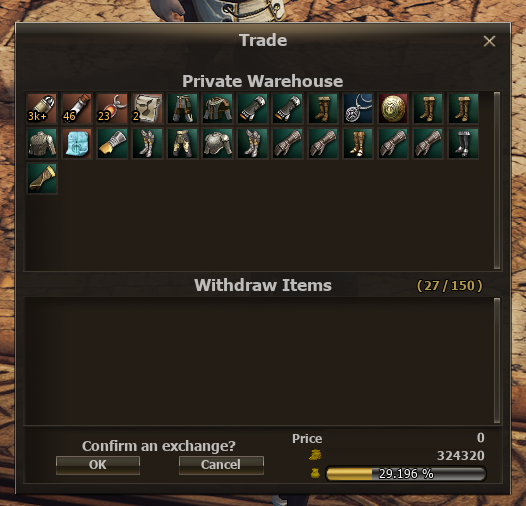This screenshot has height=506, width=526.
Task: Pick the golden boots in second row
Action: click(x=358, y=143)
